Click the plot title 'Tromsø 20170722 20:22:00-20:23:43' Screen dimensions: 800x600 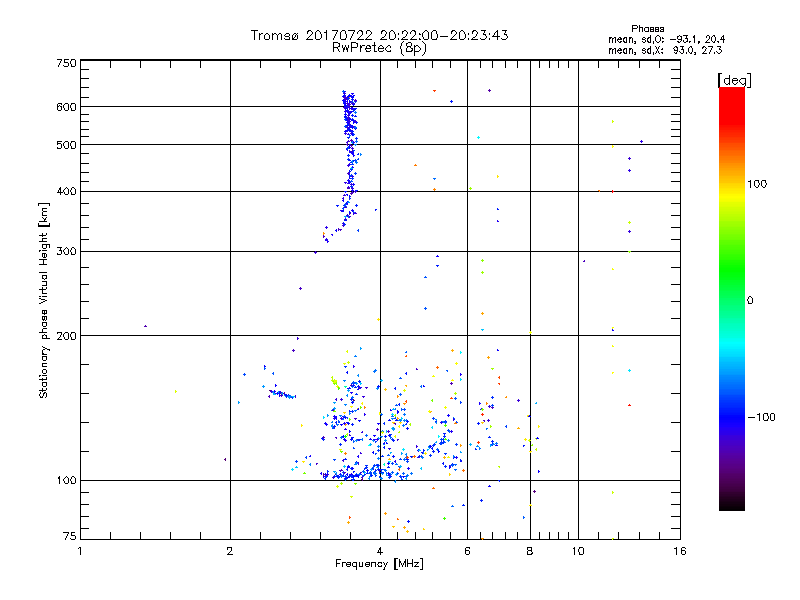[x=379, y=35]
